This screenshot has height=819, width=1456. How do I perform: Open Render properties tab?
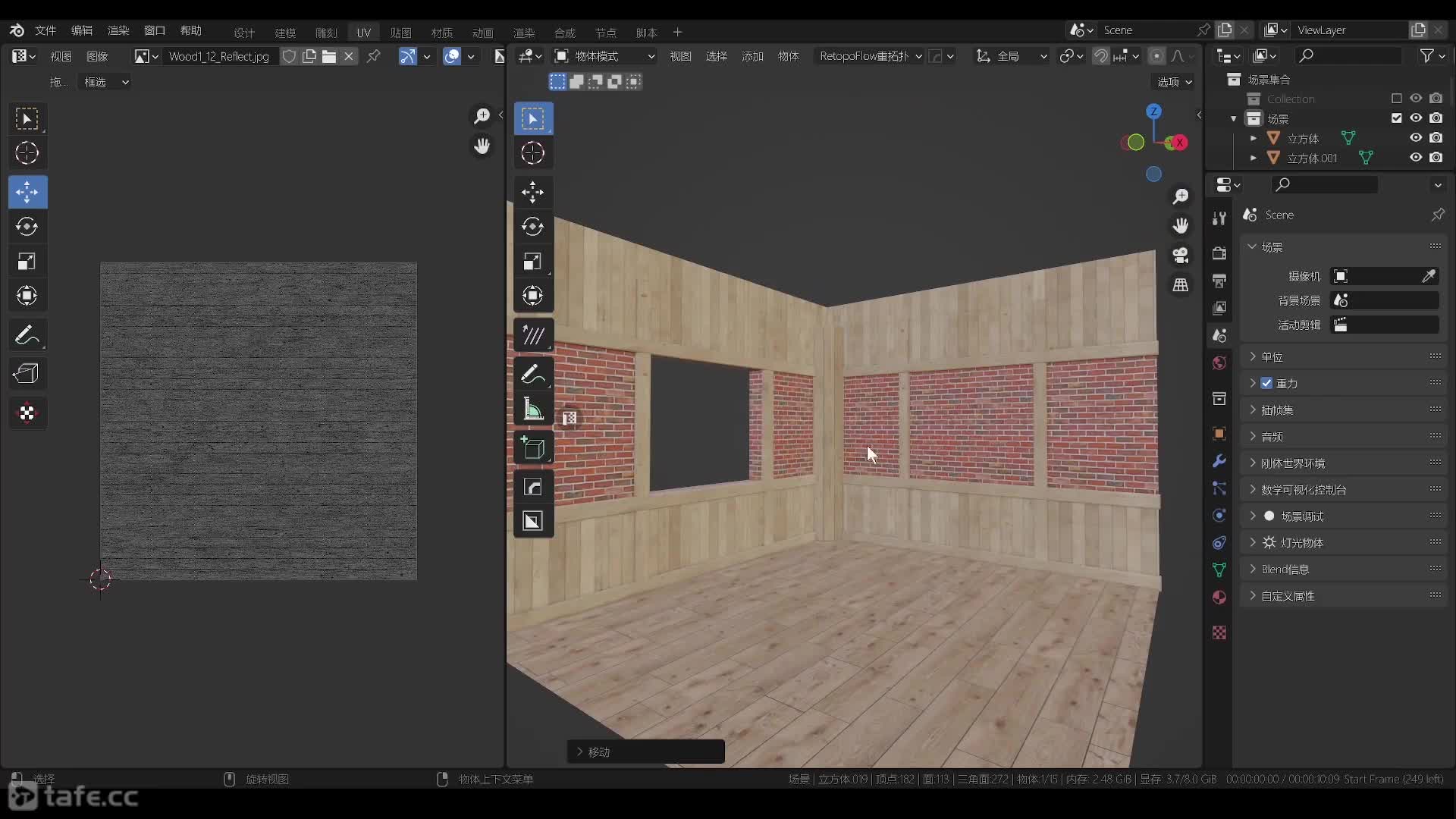(1219, 253)
